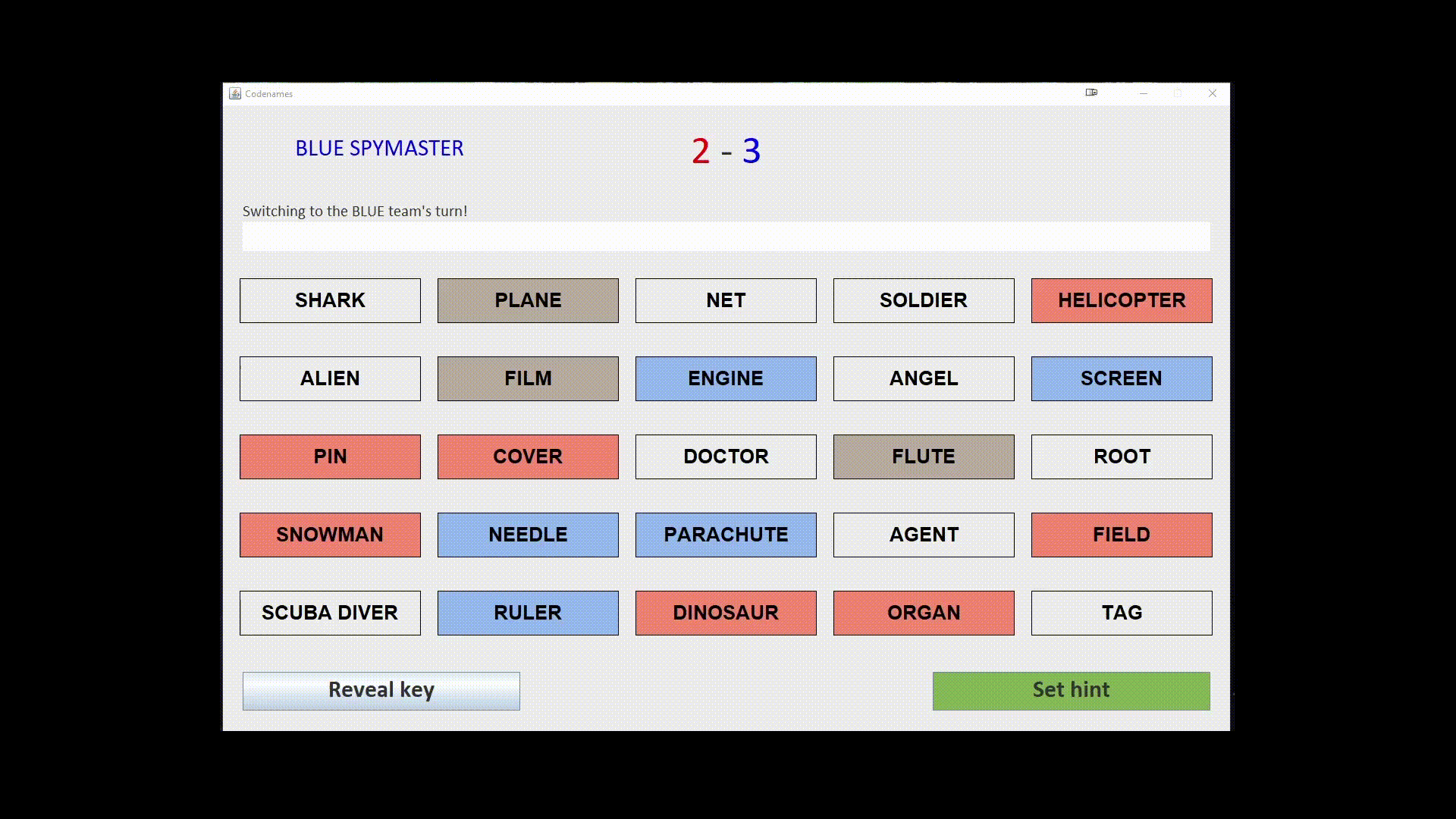
Task: Select the NEEDLE blue card
Action: [x=528, y=534]
